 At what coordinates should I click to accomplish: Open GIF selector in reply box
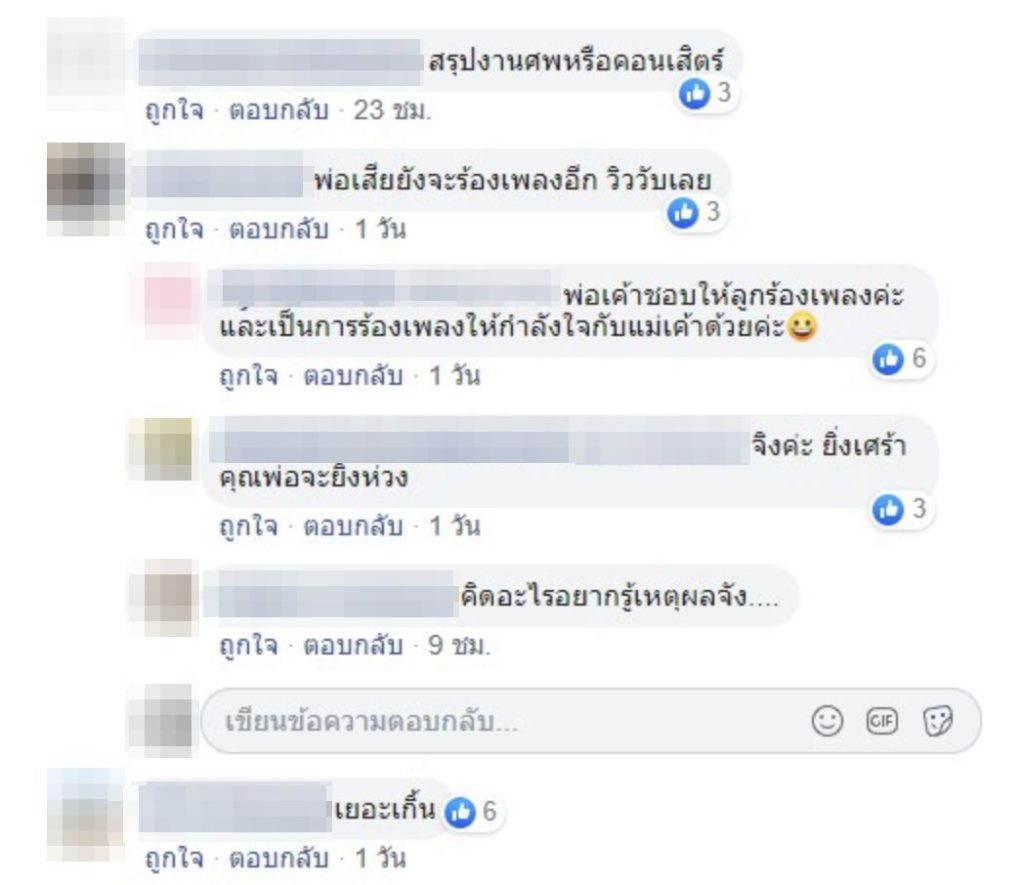coord(882,721)
